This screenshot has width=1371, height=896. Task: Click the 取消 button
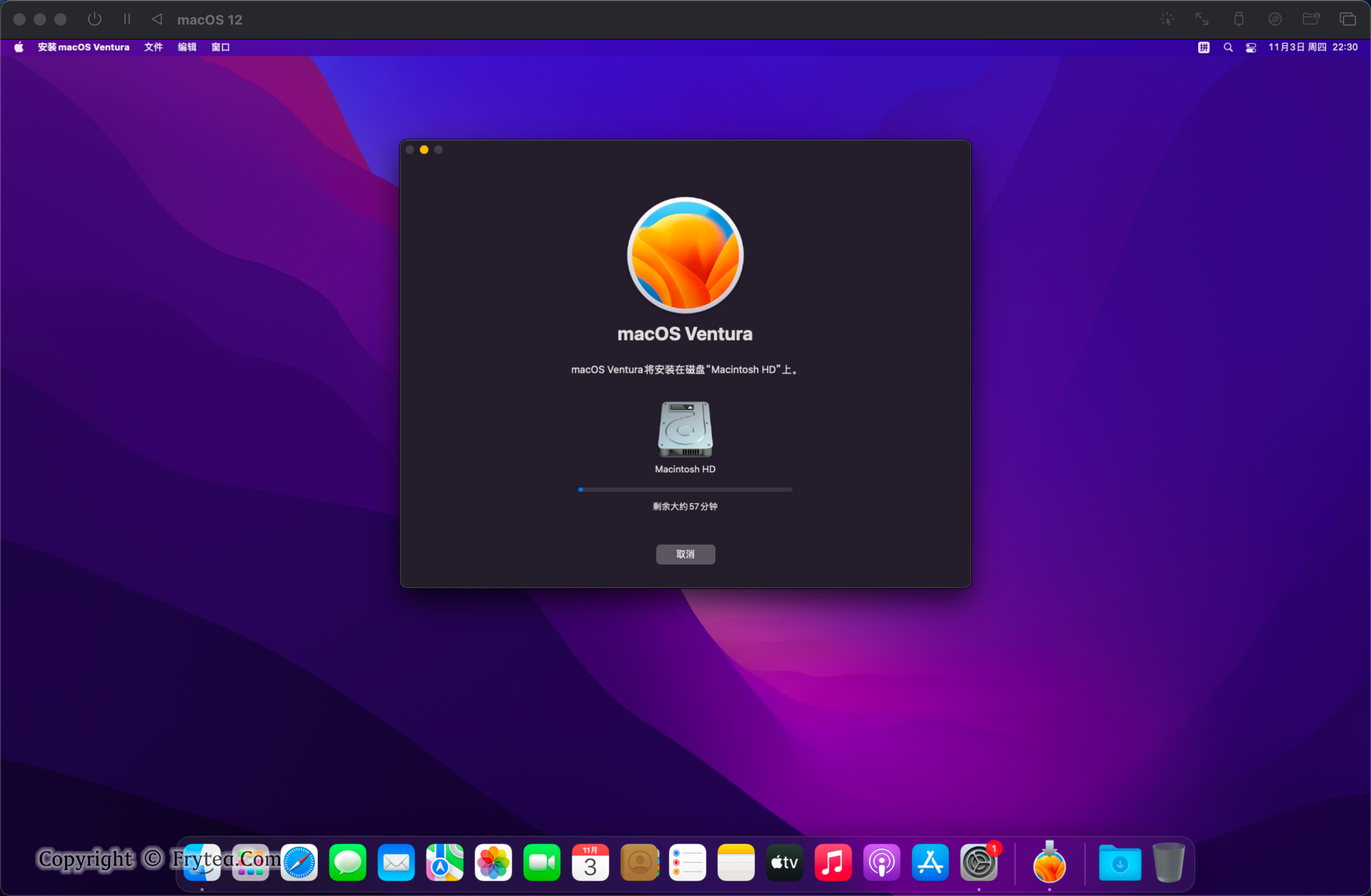685,554
